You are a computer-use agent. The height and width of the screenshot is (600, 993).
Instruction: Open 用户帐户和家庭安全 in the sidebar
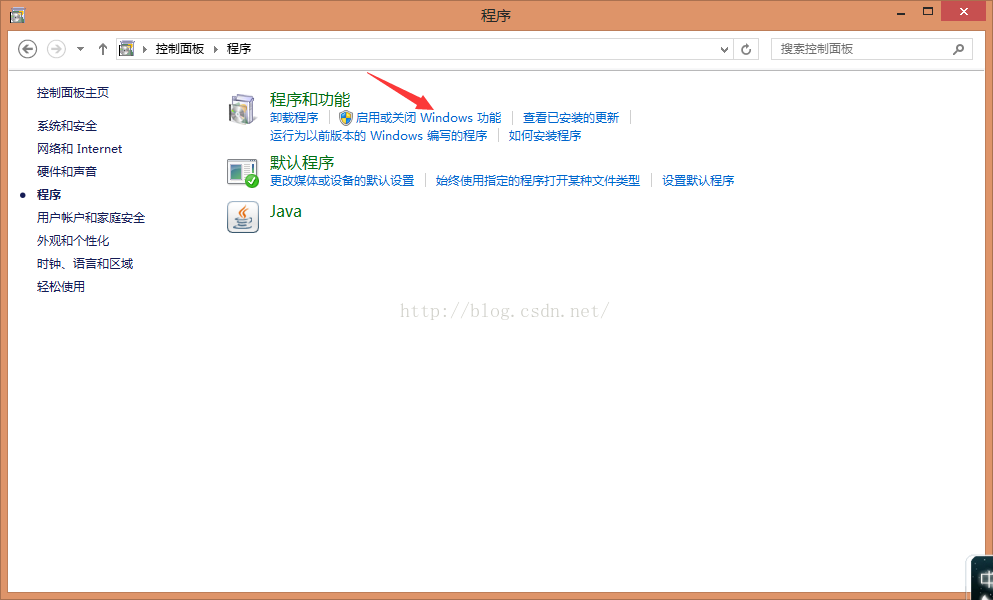click(x=91, y=218)
